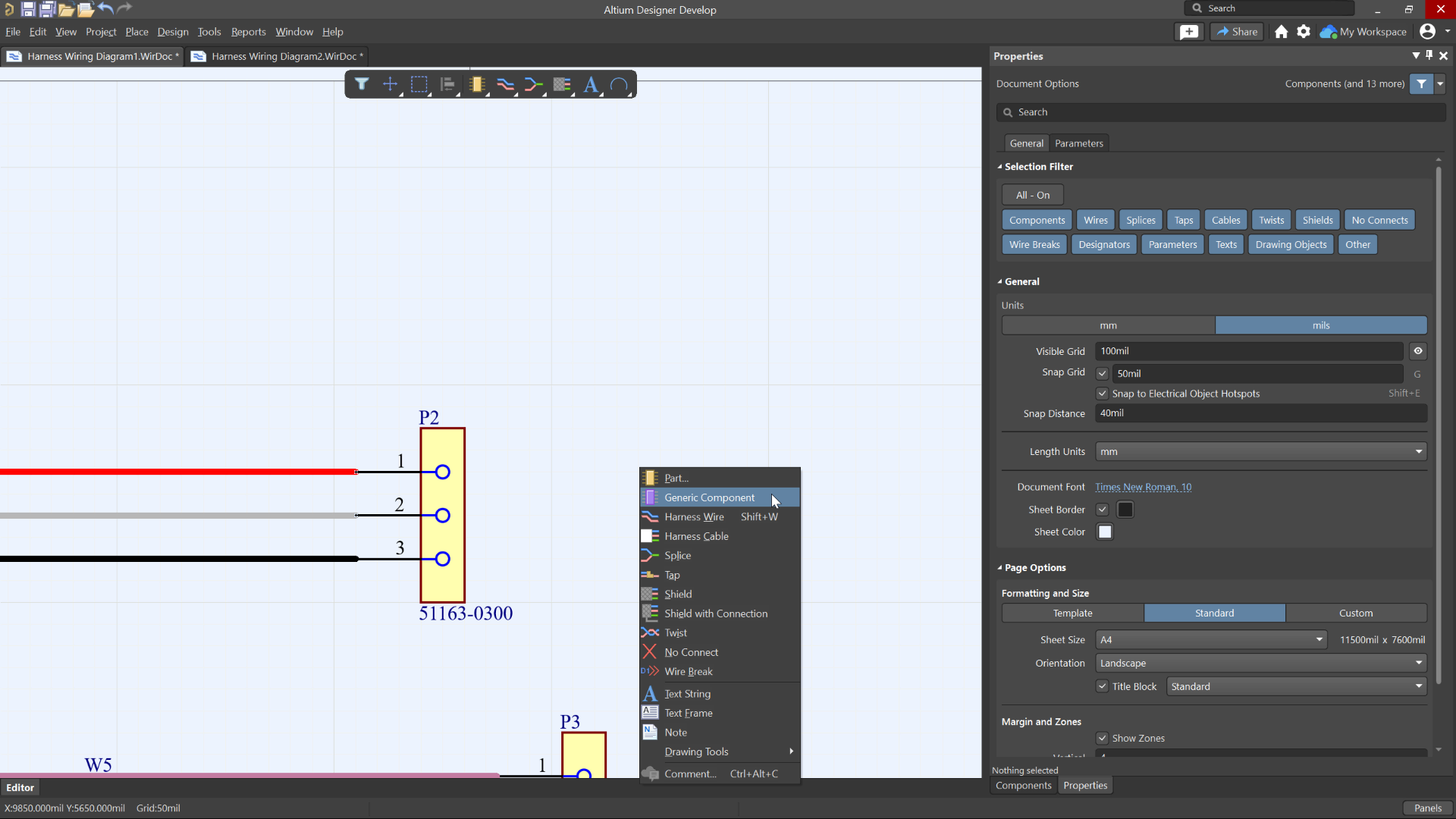Choose the rectangle selection tool
The height and width of the screenshot is (819, 1456).
[x=419, y=84]
